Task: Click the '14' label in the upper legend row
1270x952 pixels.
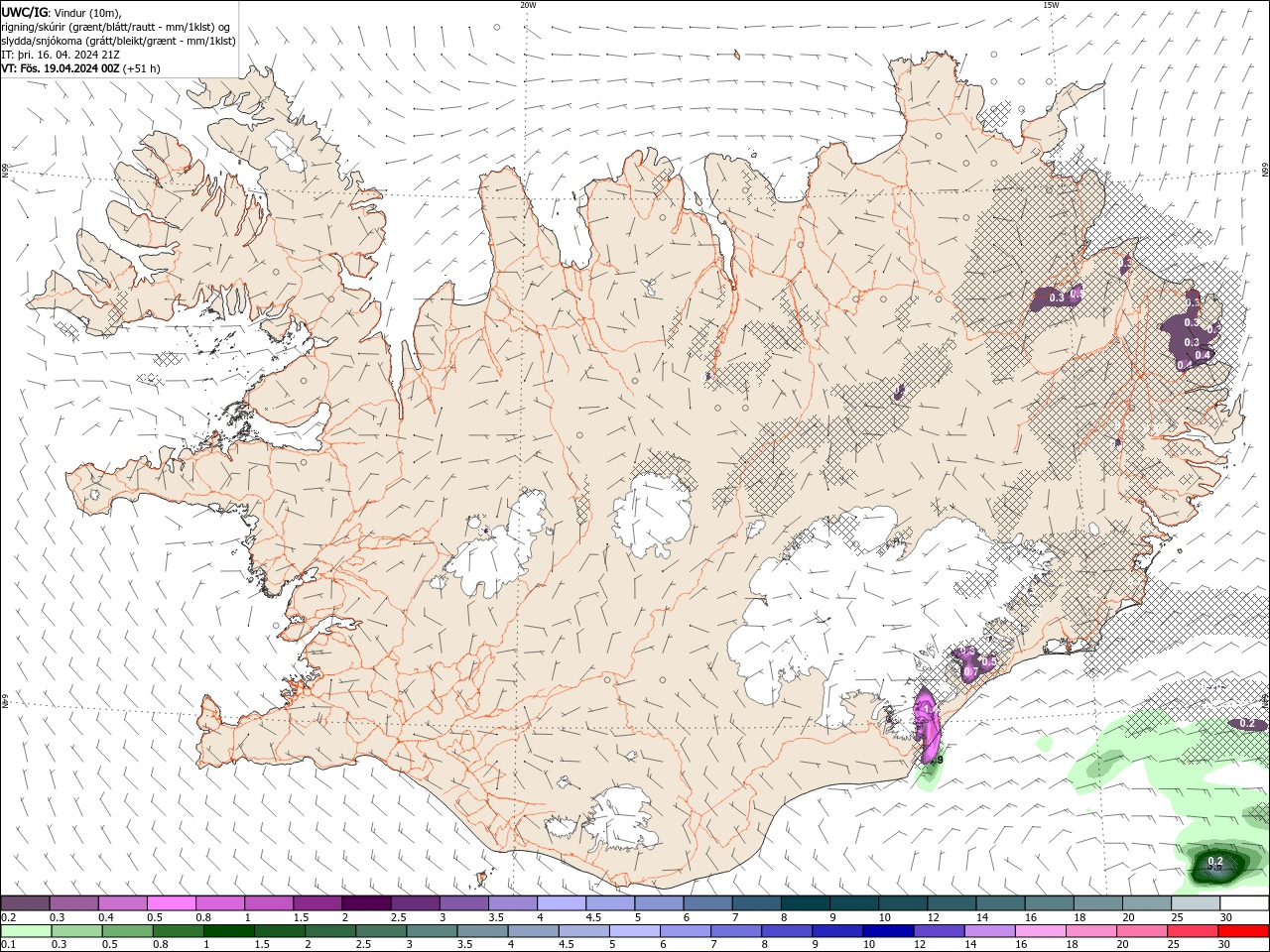Action: 982,917
